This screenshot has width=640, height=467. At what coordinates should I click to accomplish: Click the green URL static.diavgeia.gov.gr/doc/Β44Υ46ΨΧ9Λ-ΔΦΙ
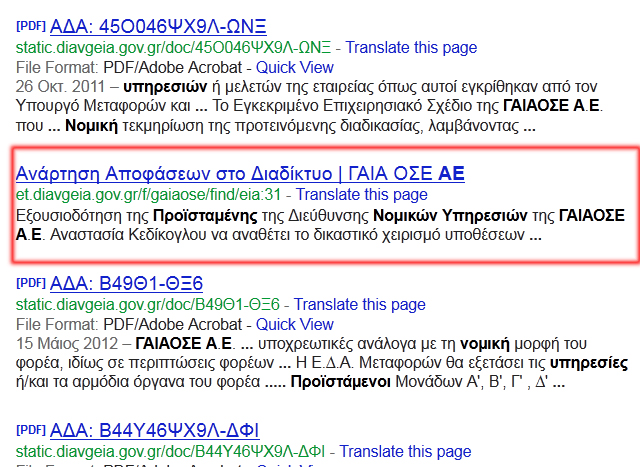(171, 452)
